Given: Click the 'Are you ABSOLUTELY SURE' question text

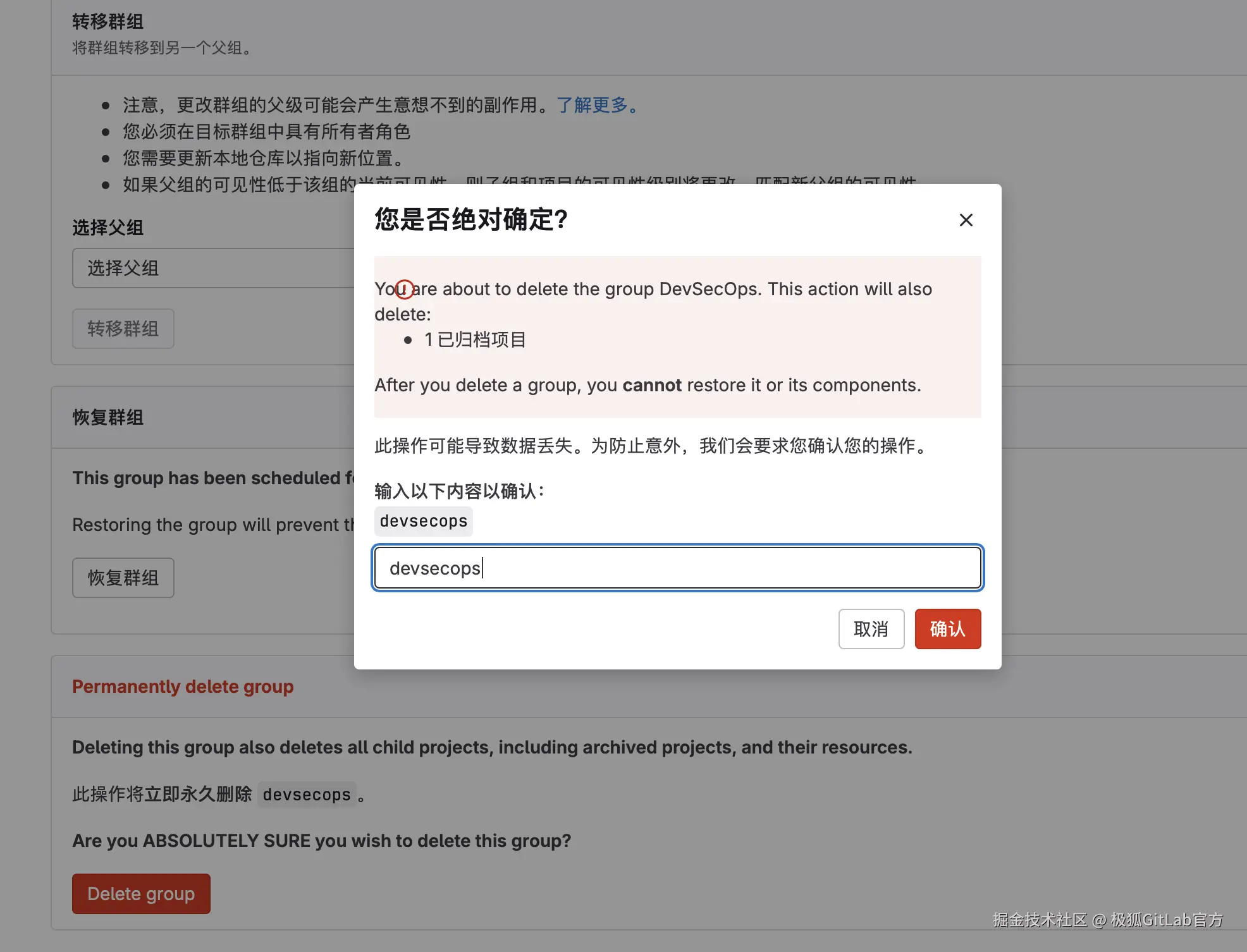Looking at the screenshot, I should (322, 841).
